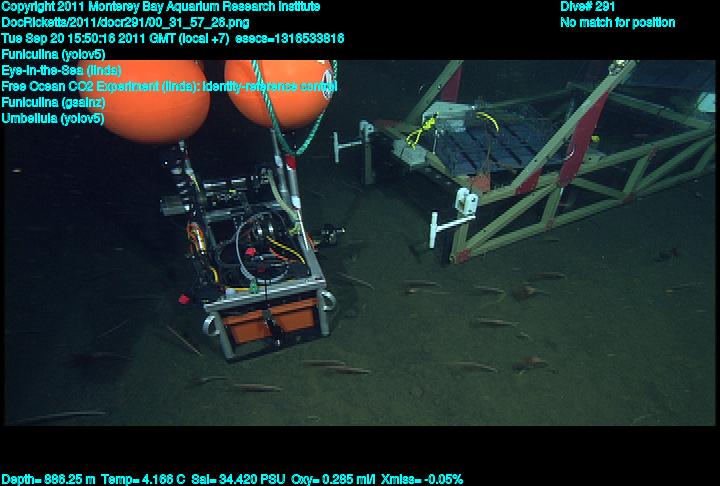720x486 pixels.
Task: Select the timestamp line Tue Sep 20
Action: pos(173,38)
